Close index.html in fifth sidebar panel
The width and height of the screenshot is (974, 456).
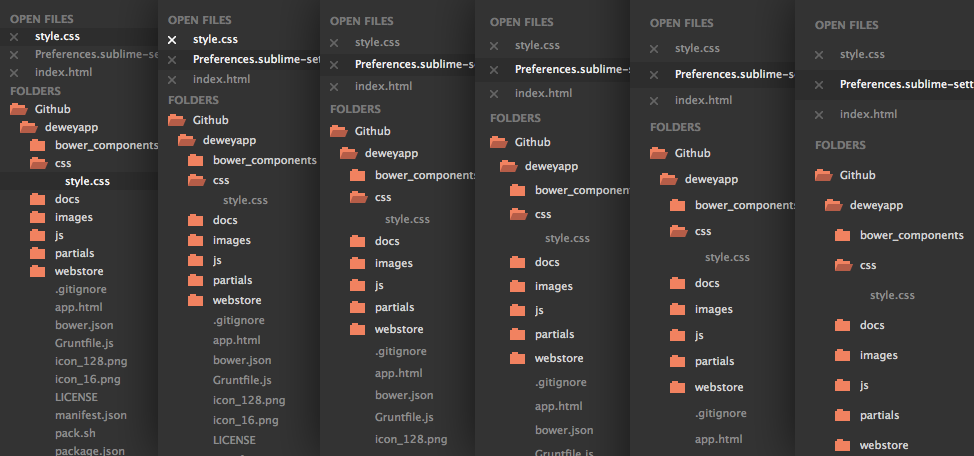tap(653, 101)
